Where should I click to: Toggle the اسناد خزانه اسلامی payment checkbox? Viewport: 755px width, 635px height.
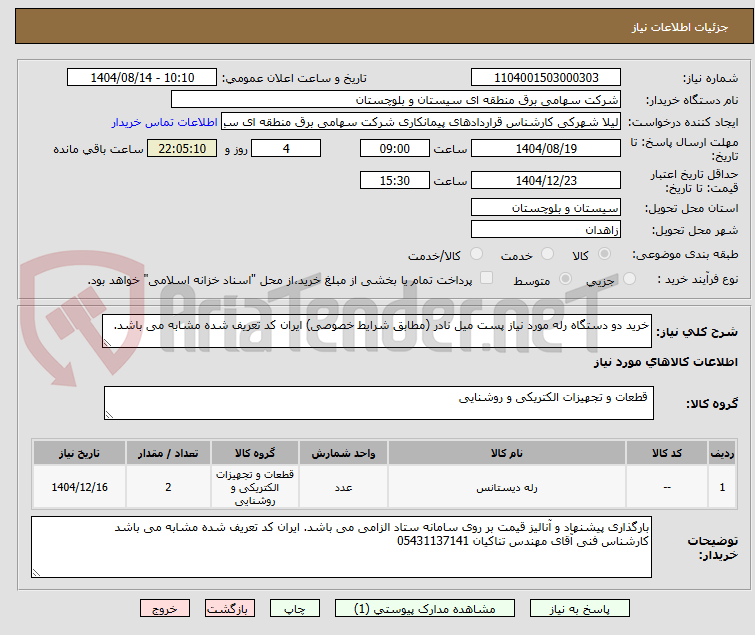tap(487, 278)
